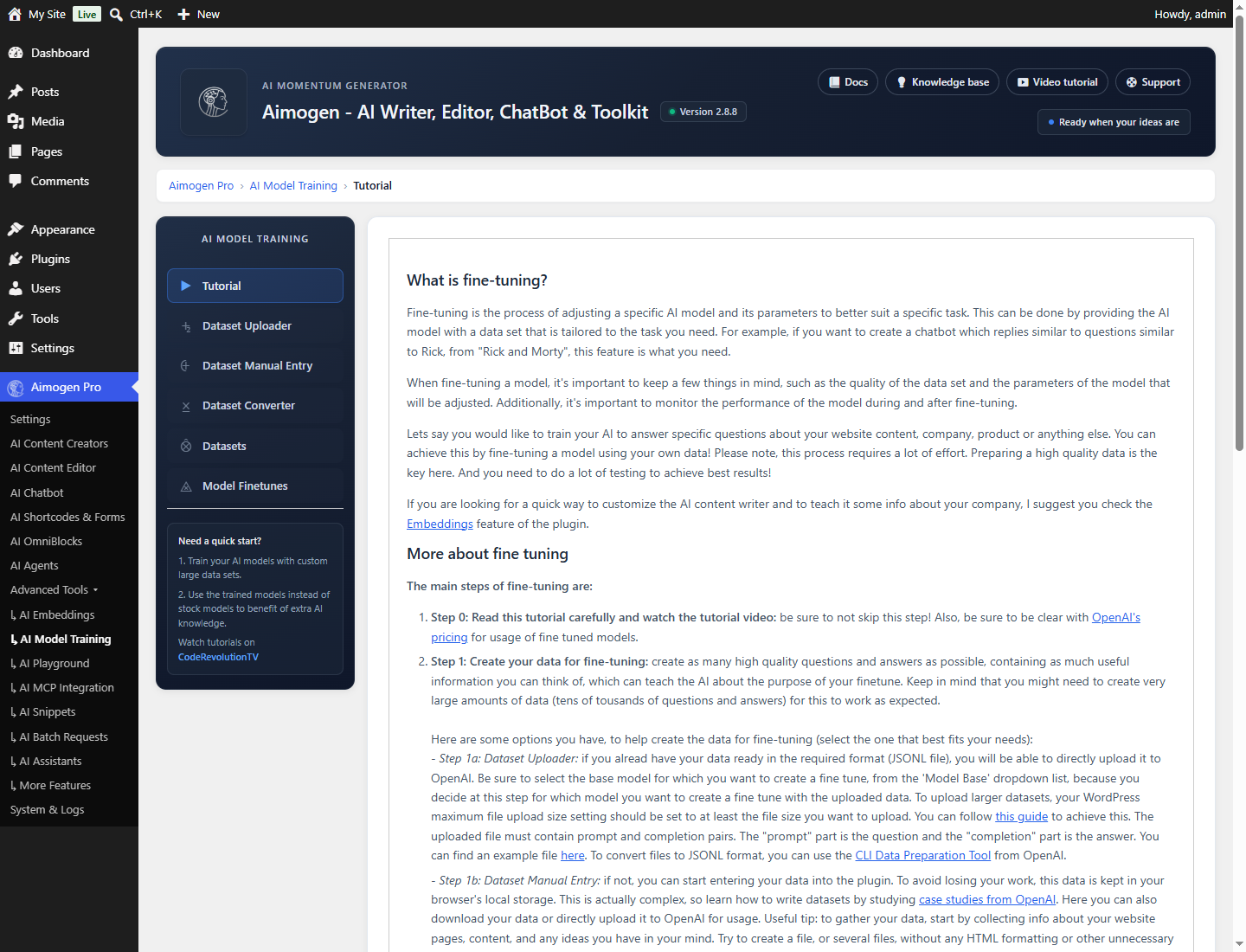Click the Dashboard gauge icon
This screenshot has height=952, width=1246.
click(x=16, y=53)
